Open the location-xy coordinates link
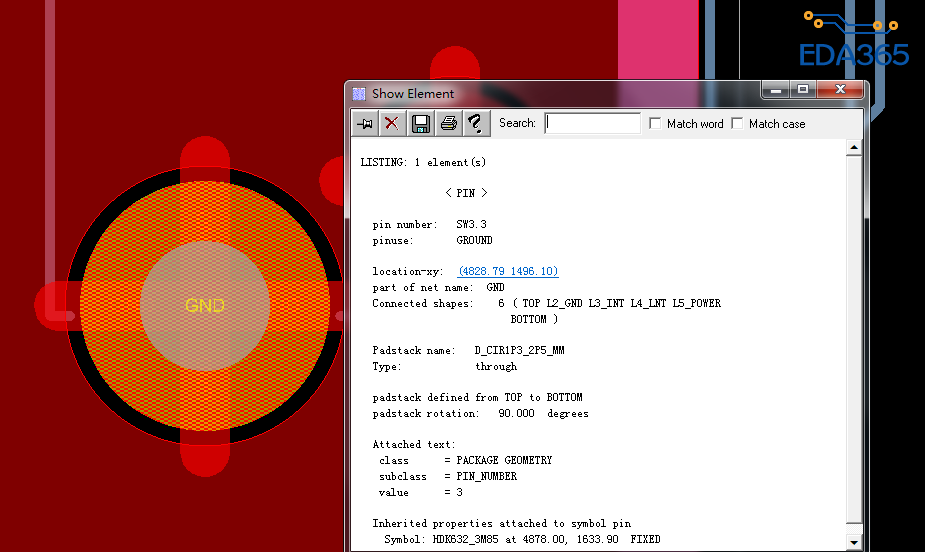The image size is (925, 552). pyautogui.click(x=508, y=271)
